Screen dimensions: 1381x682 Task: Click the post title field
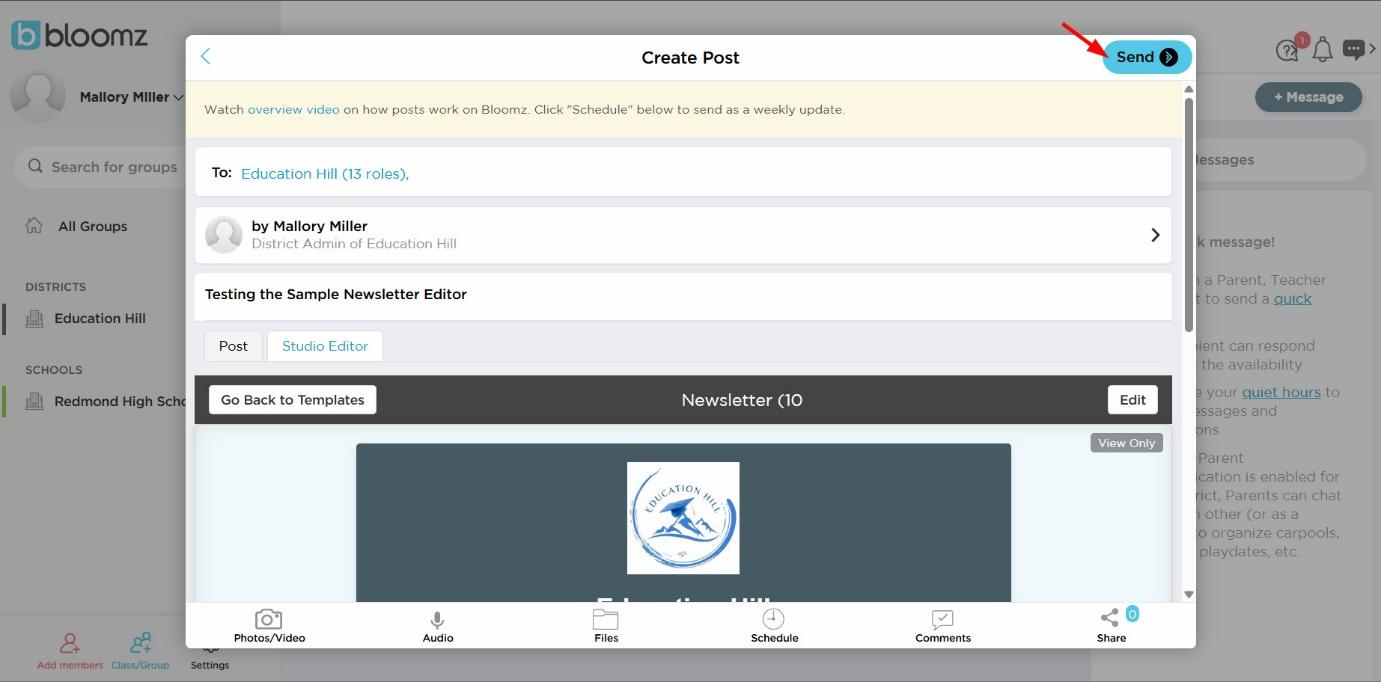[x=683, y=296]
